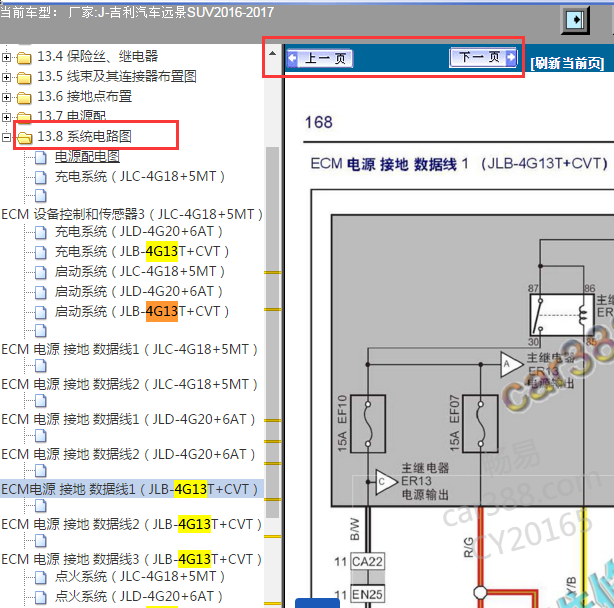
Task: Click the 15A EF07 fuse symbol
Action: pyautogui.click(x=480, y=424)
